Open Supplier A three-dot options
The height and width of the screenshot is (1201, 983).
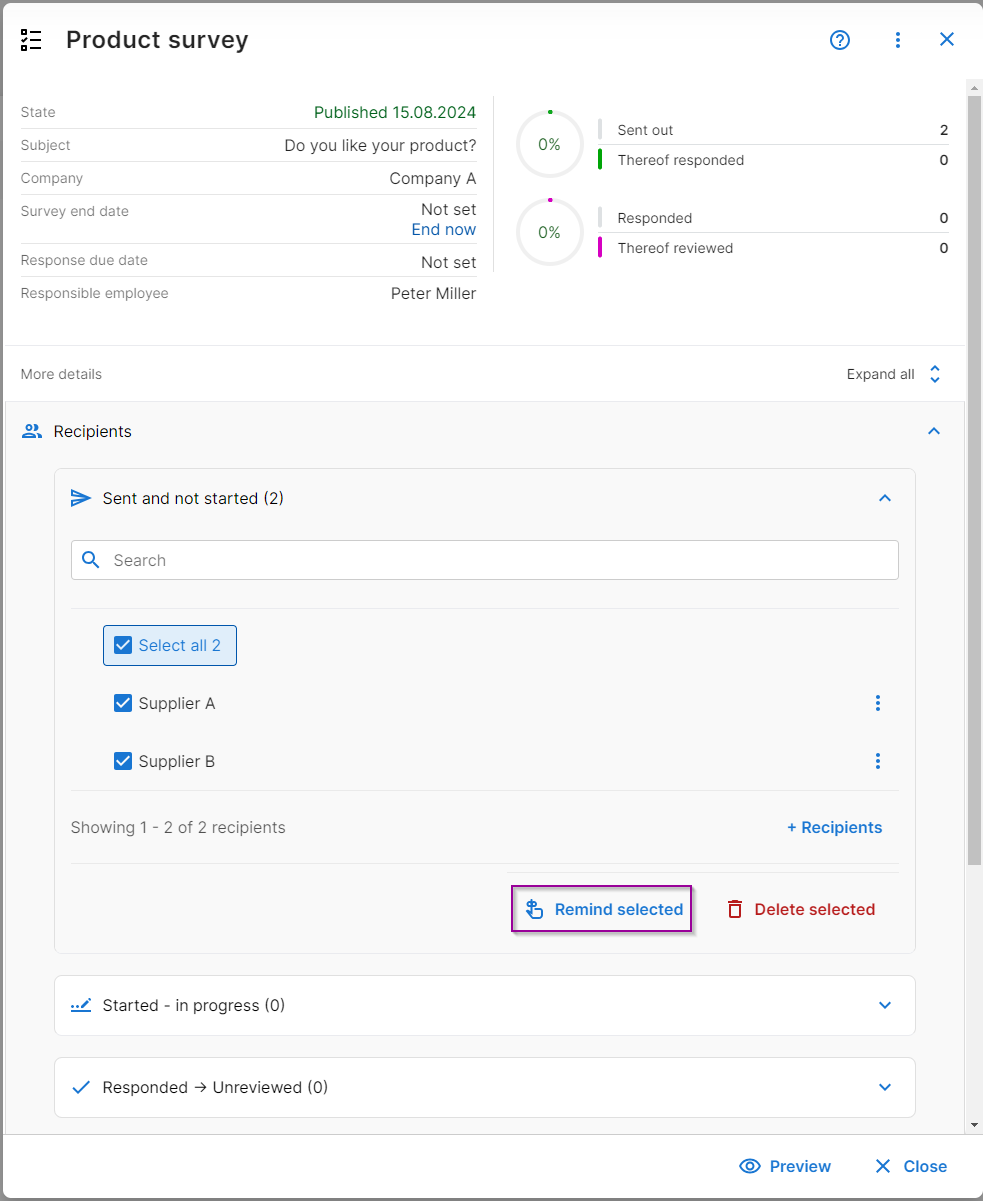tap(878, 703)
